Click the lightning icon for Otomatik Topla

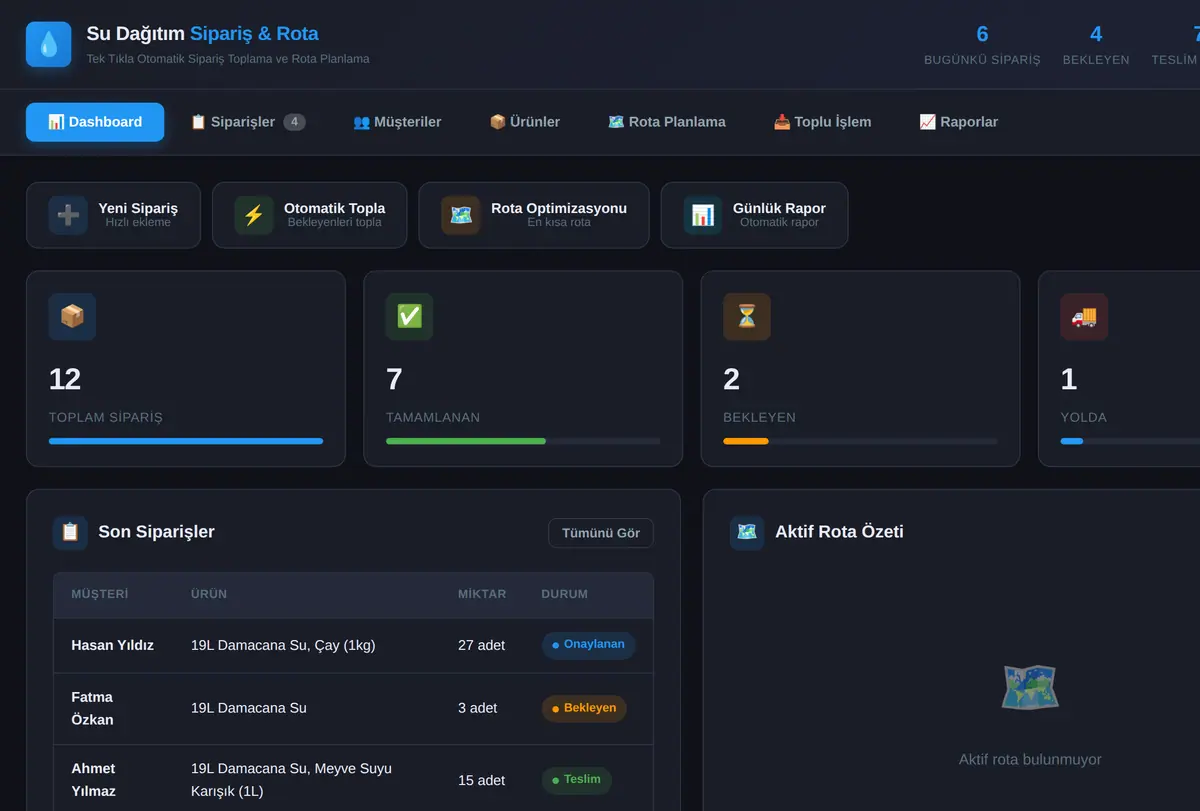pos(254,215)
